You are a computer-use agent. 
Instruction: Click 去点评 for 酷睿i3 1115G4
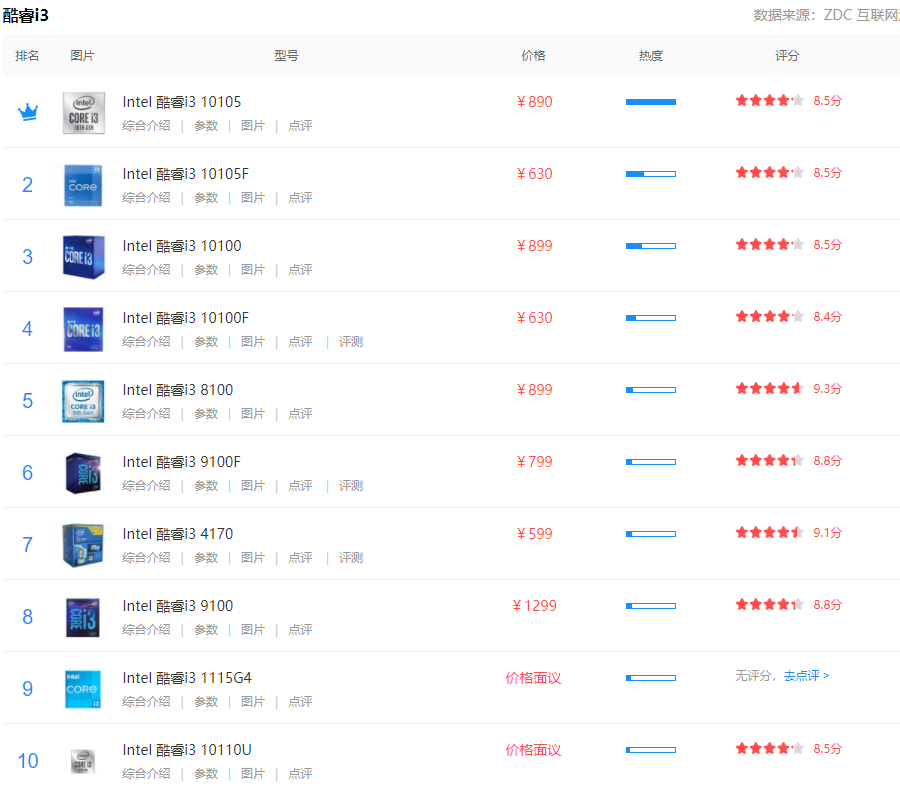(806, 676)
